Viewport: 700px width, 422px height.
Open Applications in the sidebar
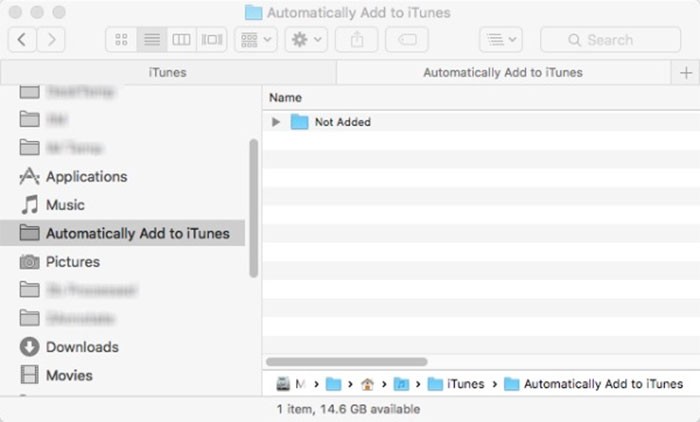tap(86, 177)
